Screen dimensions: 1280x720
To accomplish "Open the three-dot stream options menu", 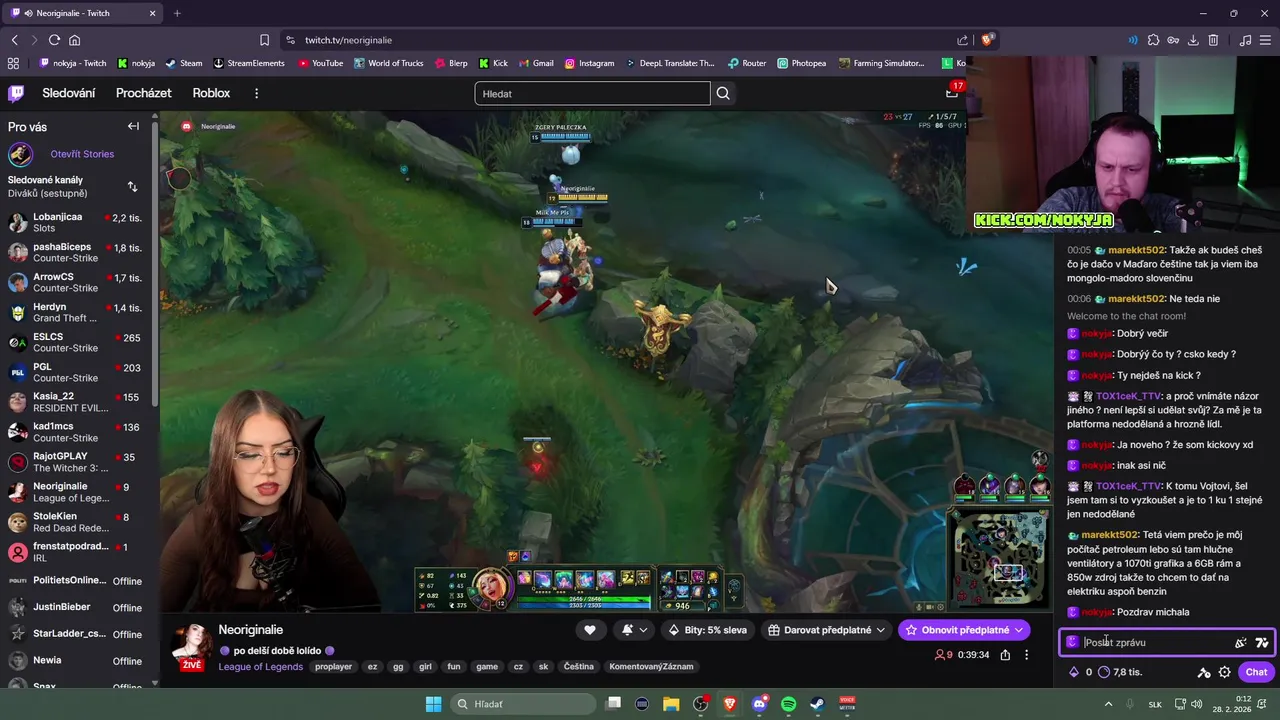I will coord(1026,655).
